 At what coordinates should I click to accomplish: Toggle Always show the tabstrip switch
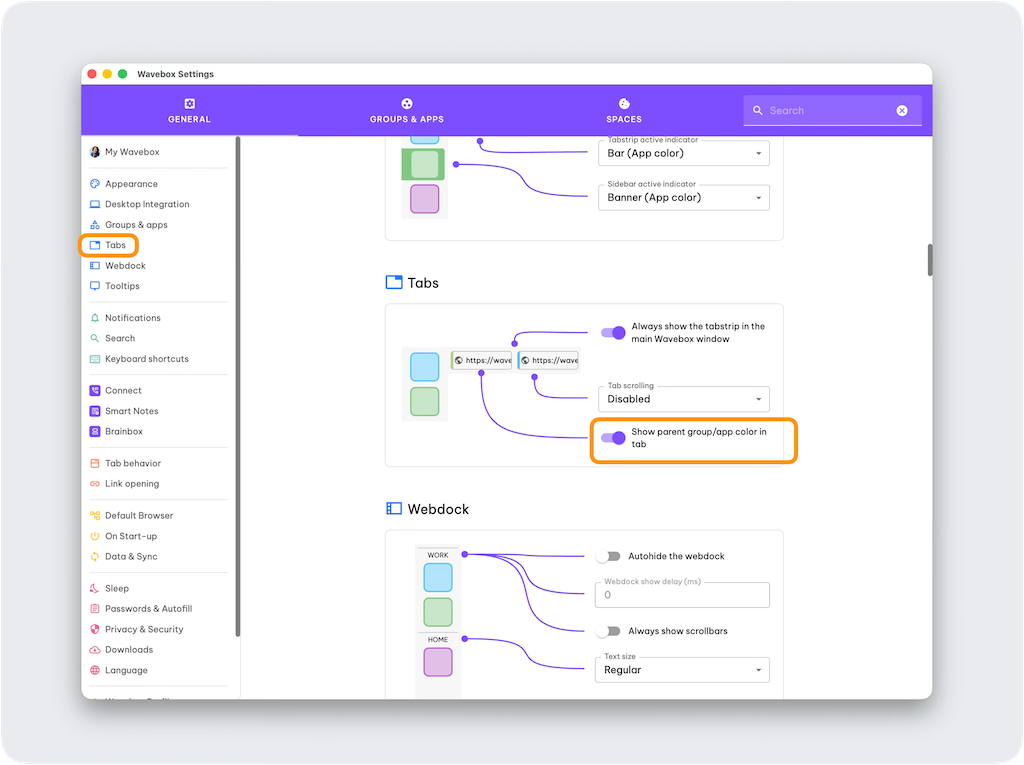point(613,333)
